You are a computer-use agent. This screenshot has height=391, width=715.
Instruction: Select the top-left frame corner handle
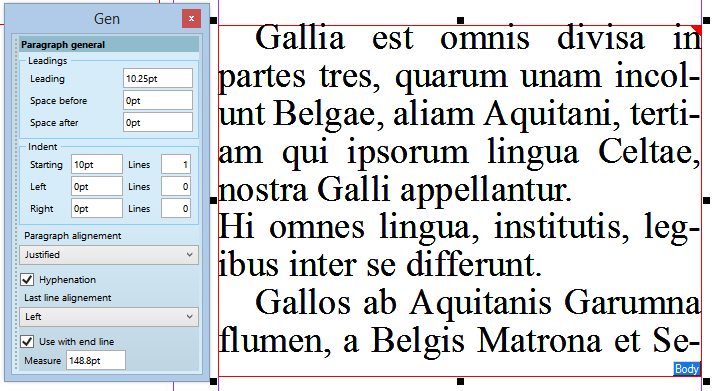(213, 20)
